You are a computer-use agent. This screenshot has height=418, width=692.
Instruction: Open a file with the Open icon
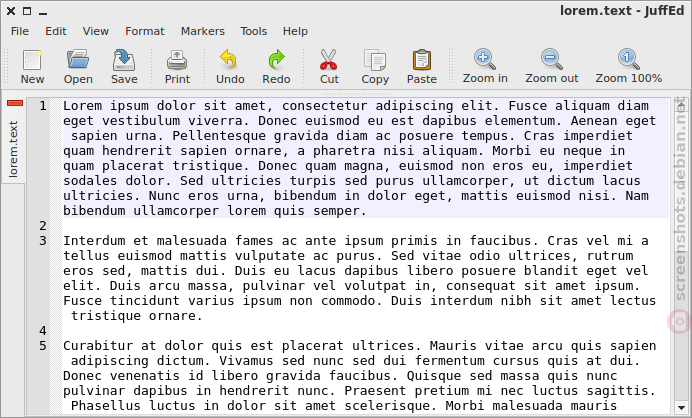78,60
